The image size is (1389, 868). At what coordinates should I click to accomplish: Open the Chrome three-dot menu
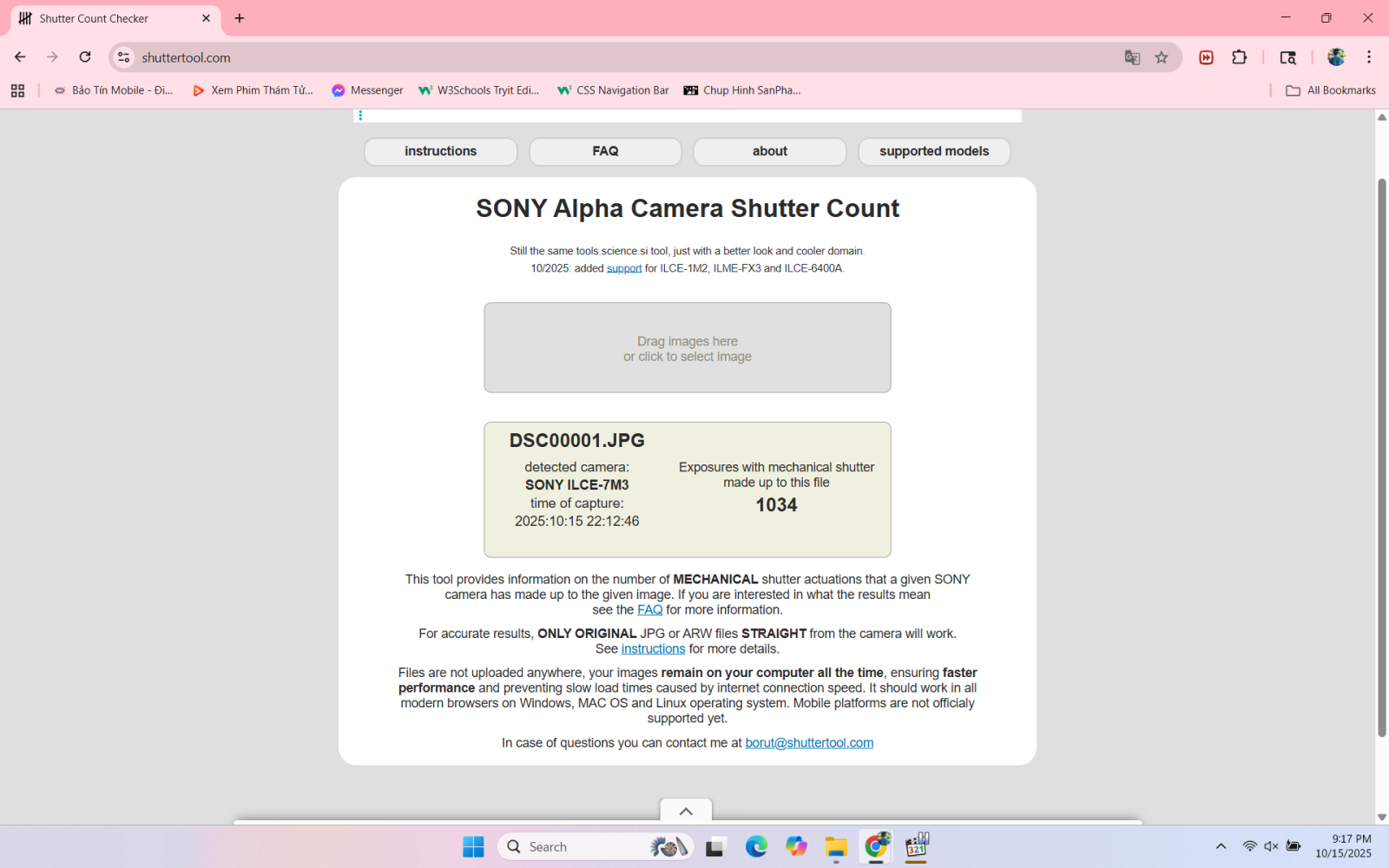point(1369,57)
